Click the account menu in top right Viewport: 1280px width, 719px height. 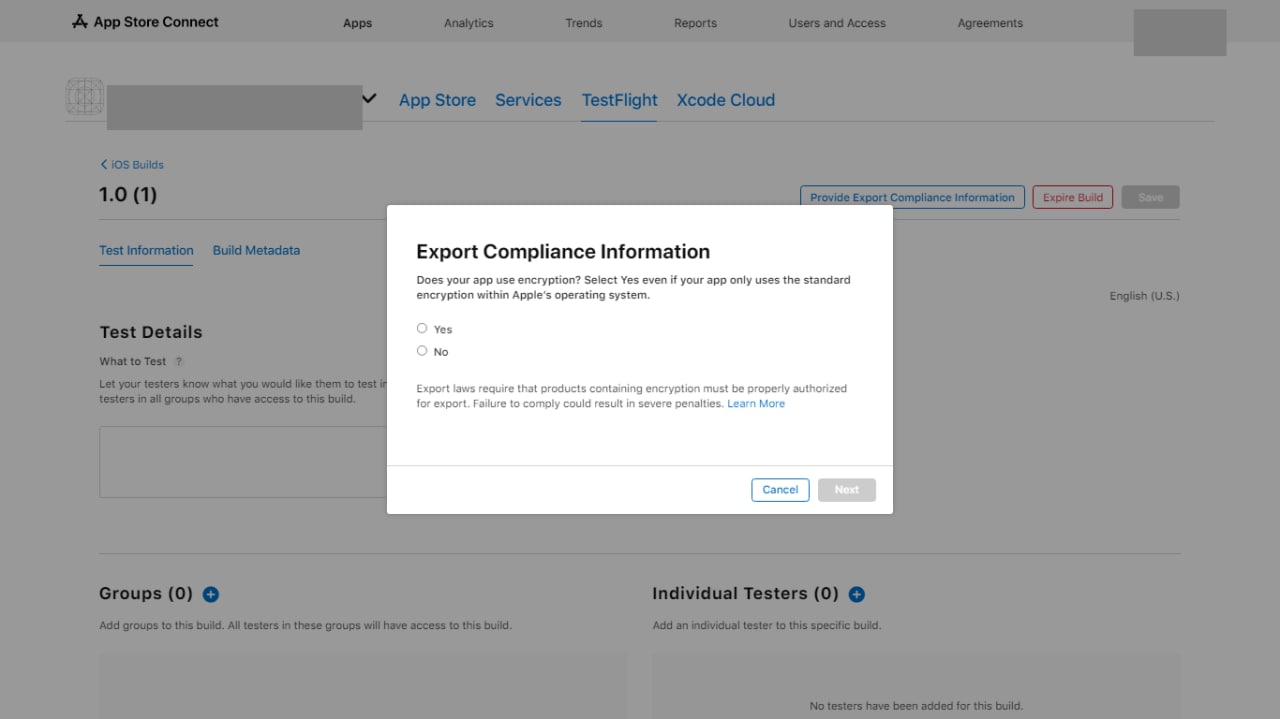(1180, 33)
